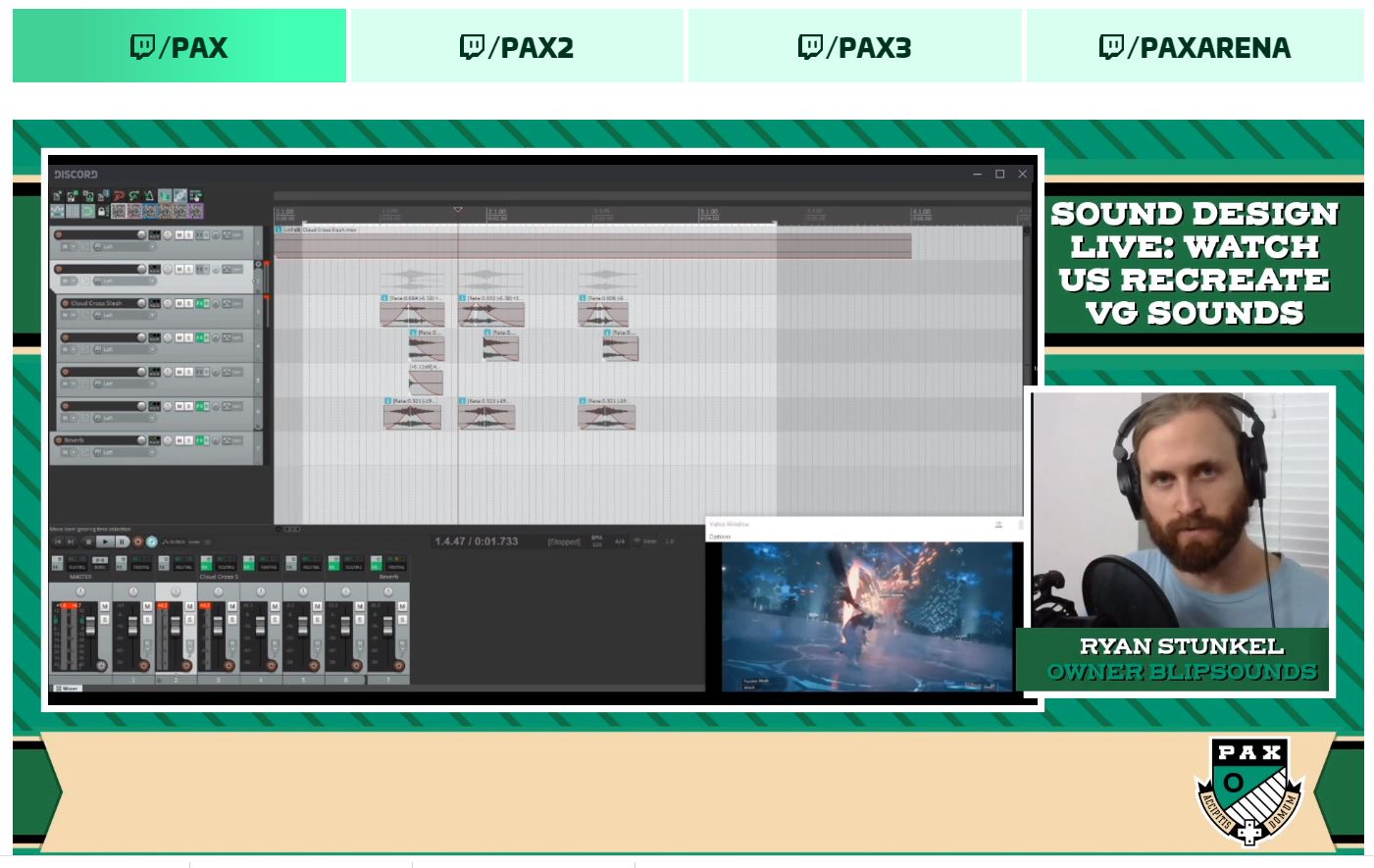Click the playback Rate value
The width and height of the screenshot is (1374, 868).
(670, 540)
